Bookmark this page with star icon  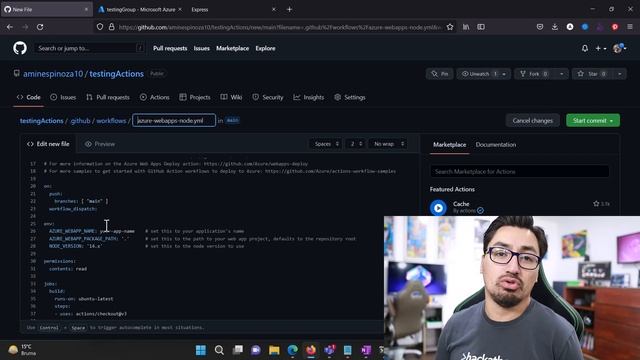tap(450, 27)
